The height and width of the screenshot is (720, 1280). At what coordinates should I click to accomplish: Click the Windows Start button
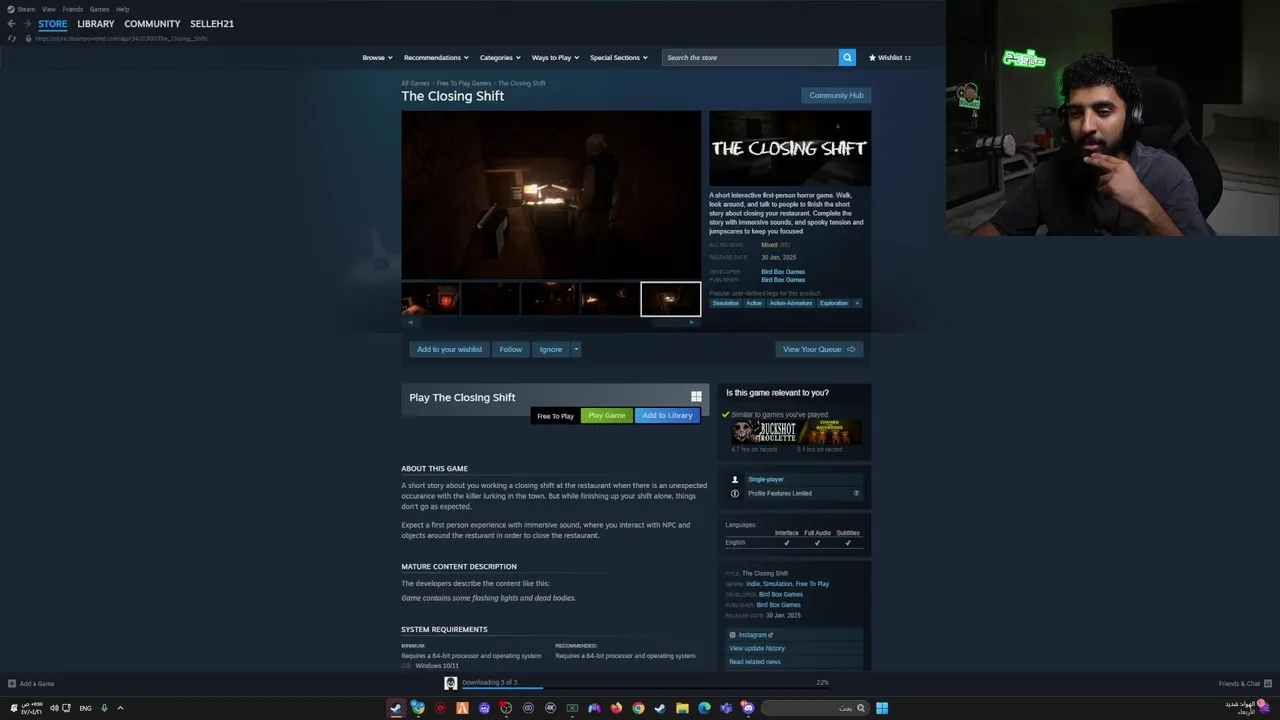882,708
